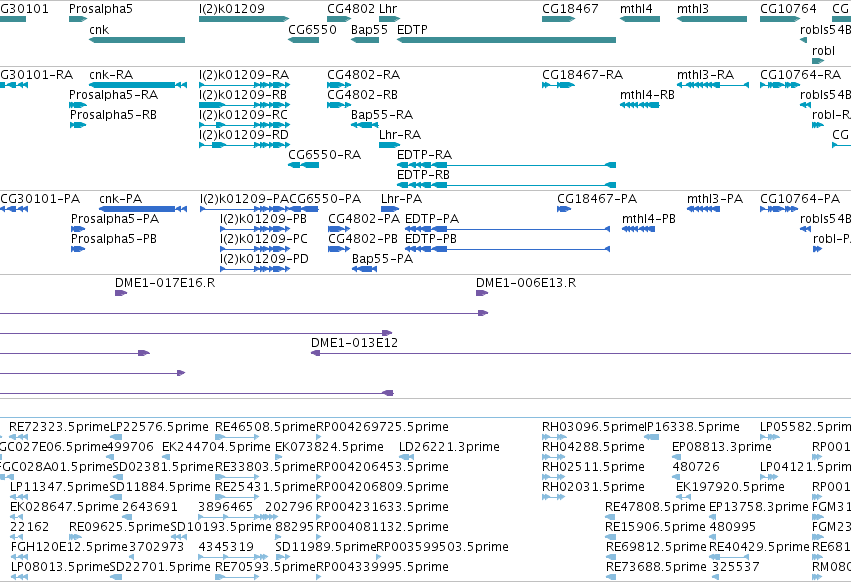
Task: Click the l(2)k01209-RA transcript label
Action: (244, 74)
